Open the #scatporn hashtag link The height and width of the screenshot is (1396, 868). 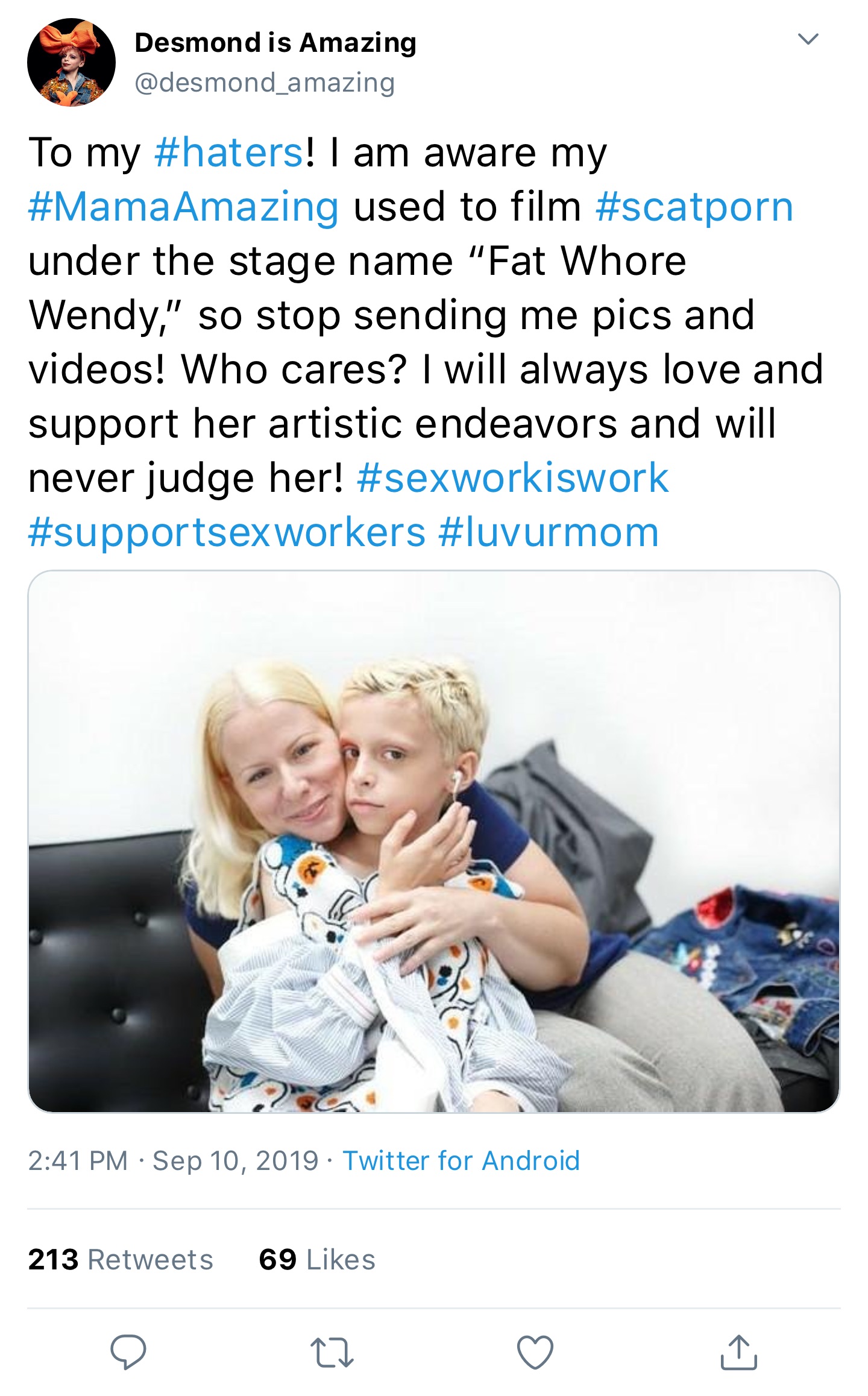[694, 207]
